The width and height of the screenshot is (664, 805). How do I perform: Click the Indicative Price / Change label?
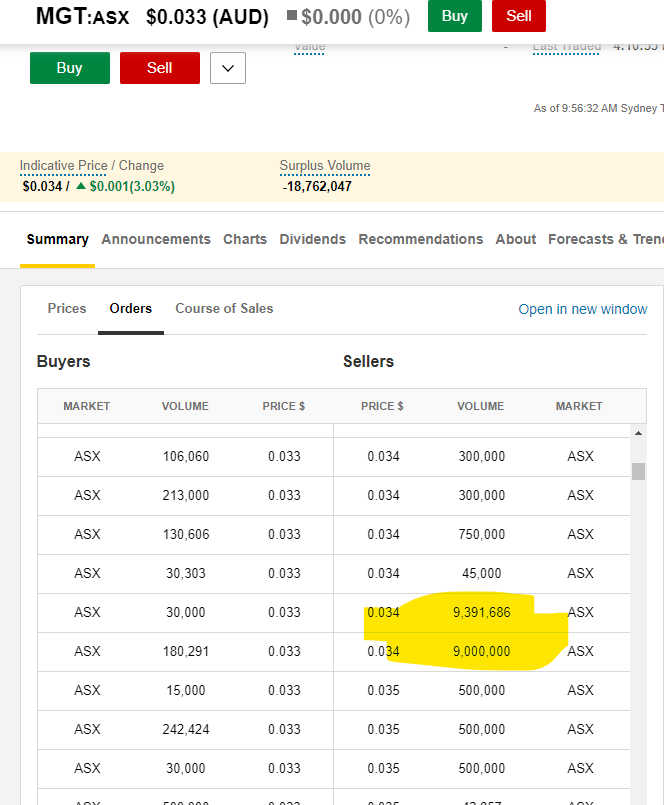click(92, 166)
